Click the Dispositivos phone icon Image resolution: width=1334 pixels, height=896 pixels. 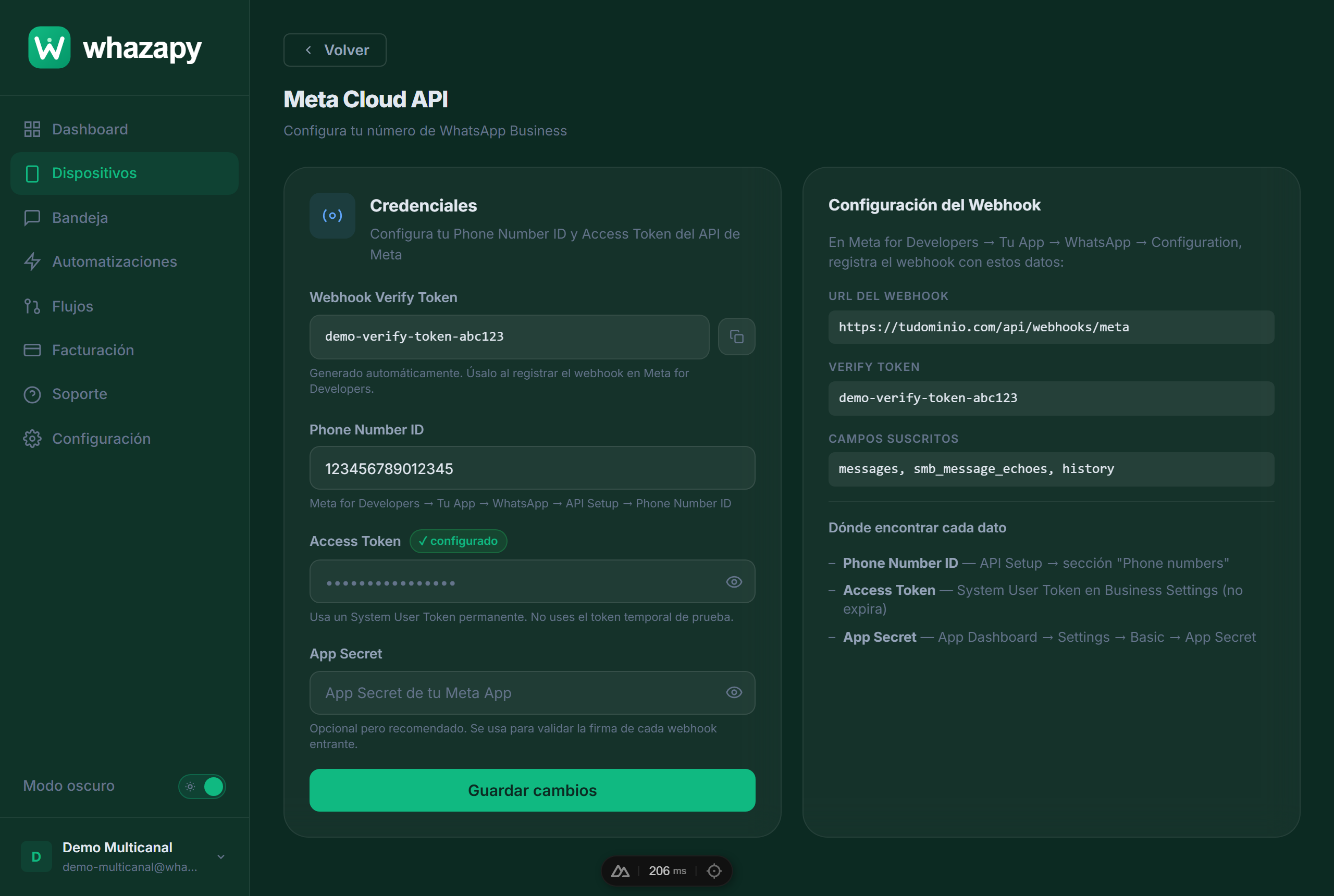(x=32, y=173)
